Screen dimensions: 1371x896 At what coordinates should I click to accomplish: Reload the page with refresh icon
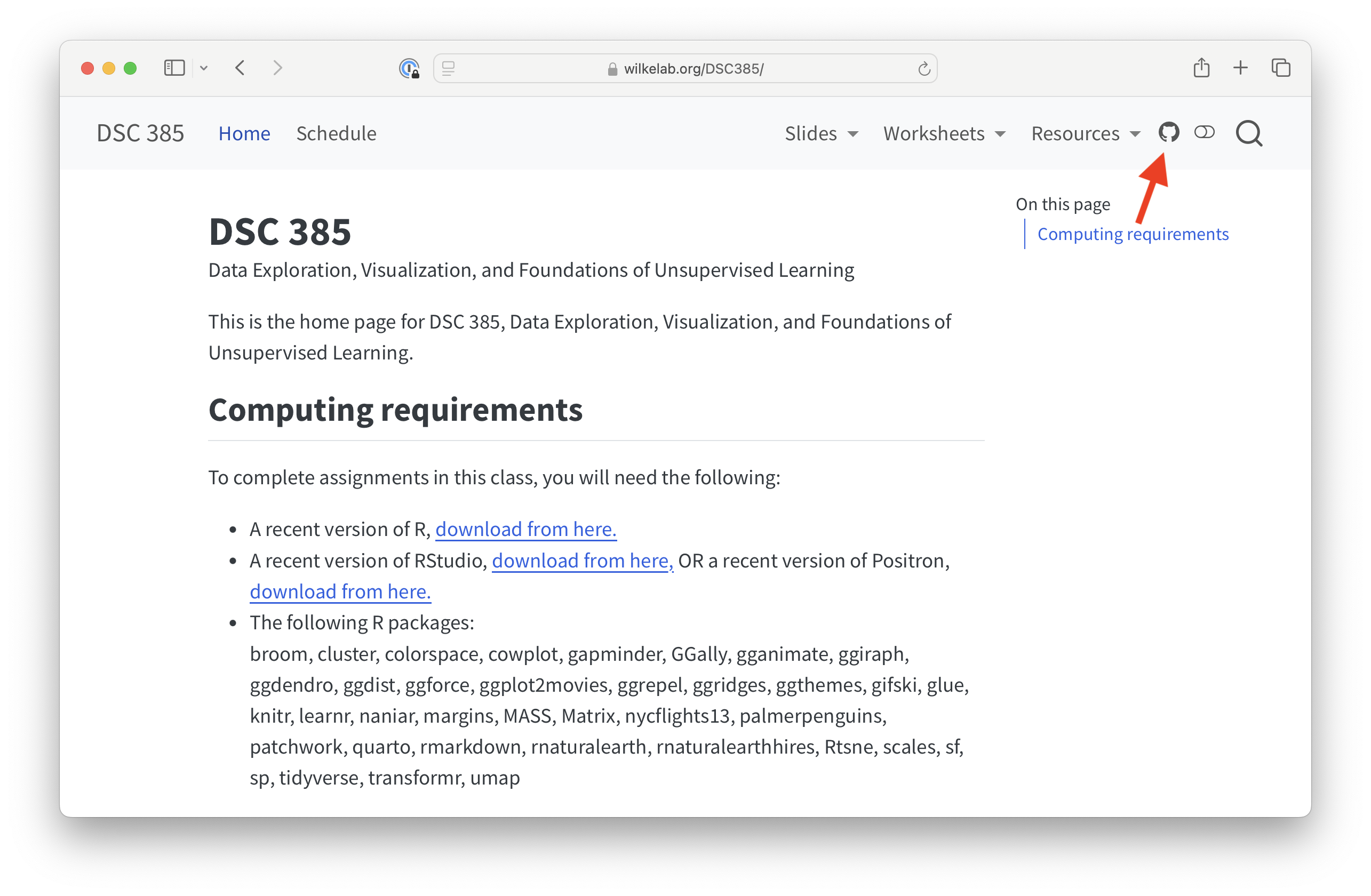point(923,69)
